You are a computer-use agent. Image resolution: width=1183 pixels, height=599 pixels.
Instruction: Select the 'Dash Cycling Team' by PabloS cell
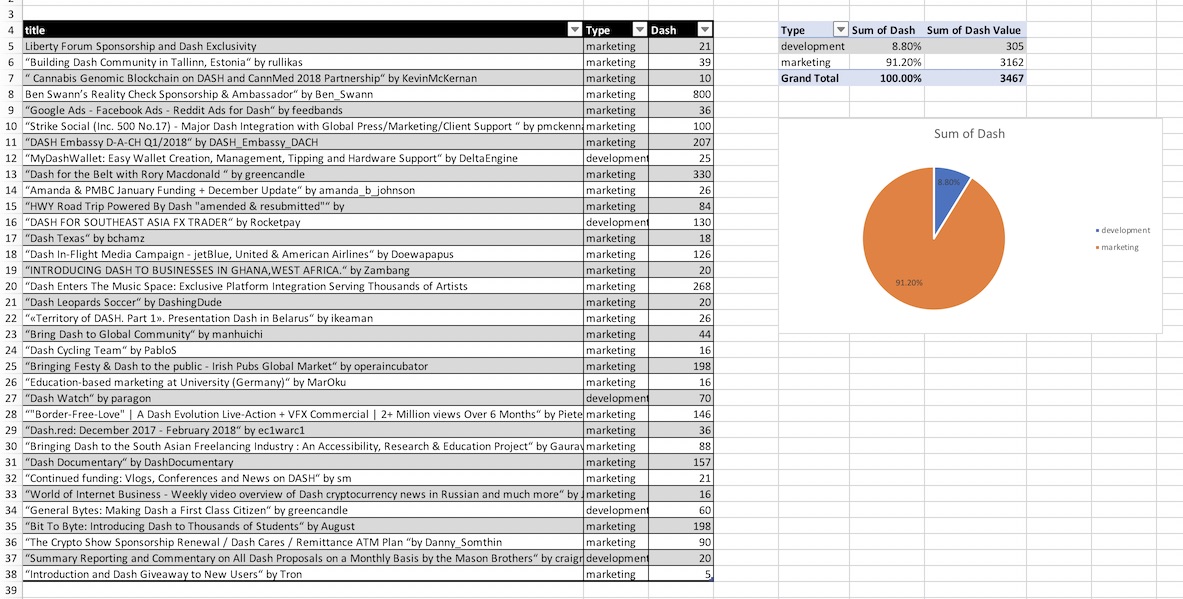pyautogui.click(x=303, y=350)
